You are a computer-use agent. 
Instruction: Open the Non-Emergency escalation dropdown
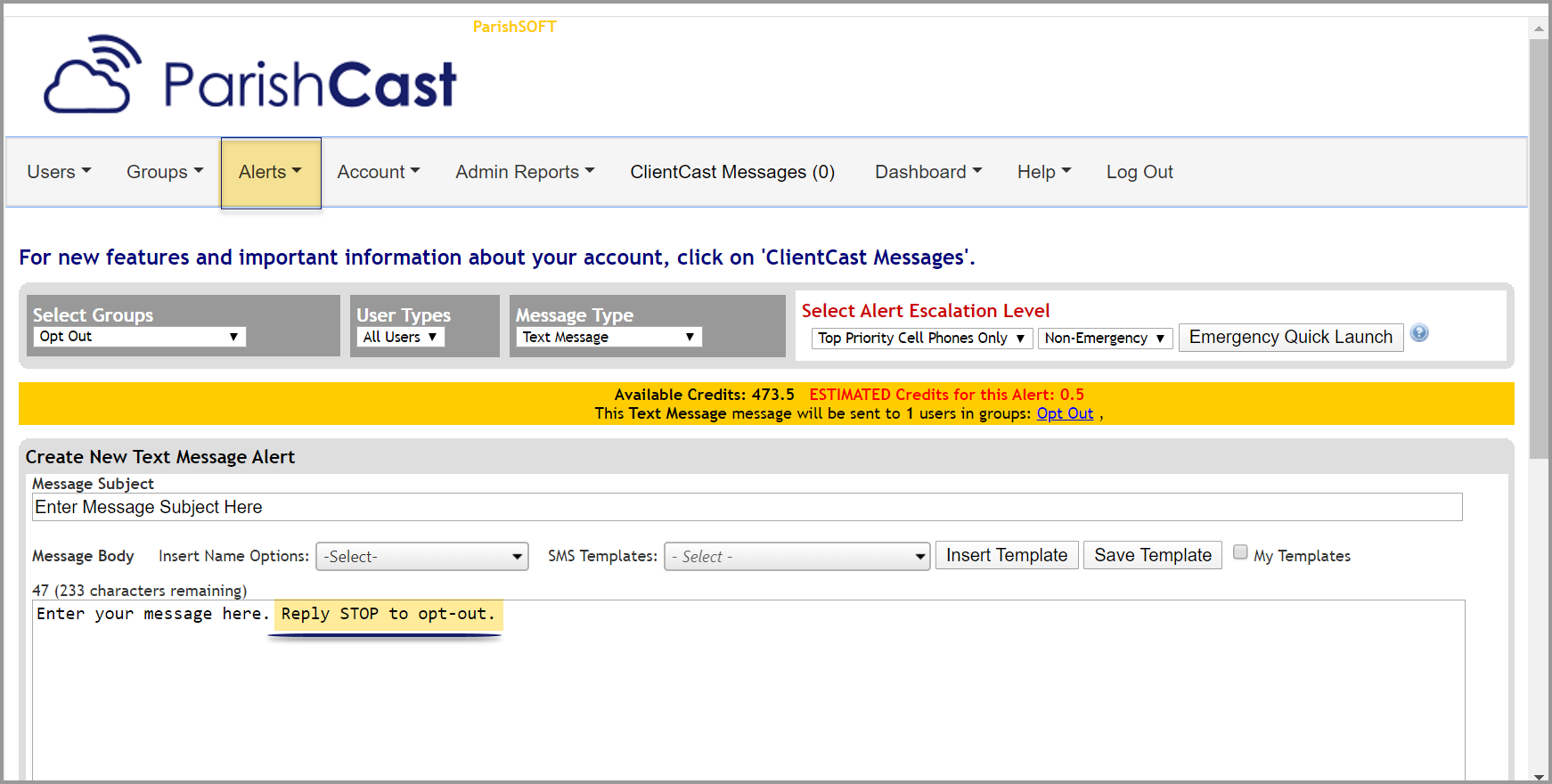point(1105,339)
